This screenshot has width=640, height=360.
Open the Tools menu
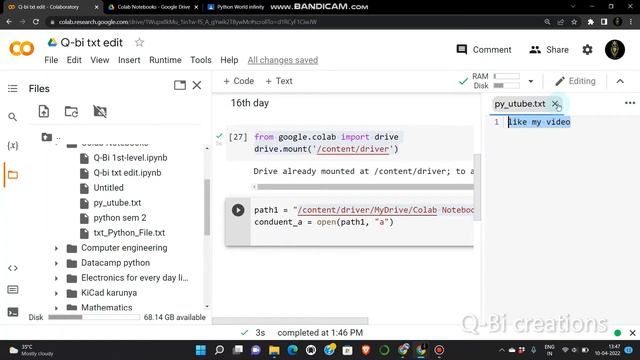(x=201, y=60)
